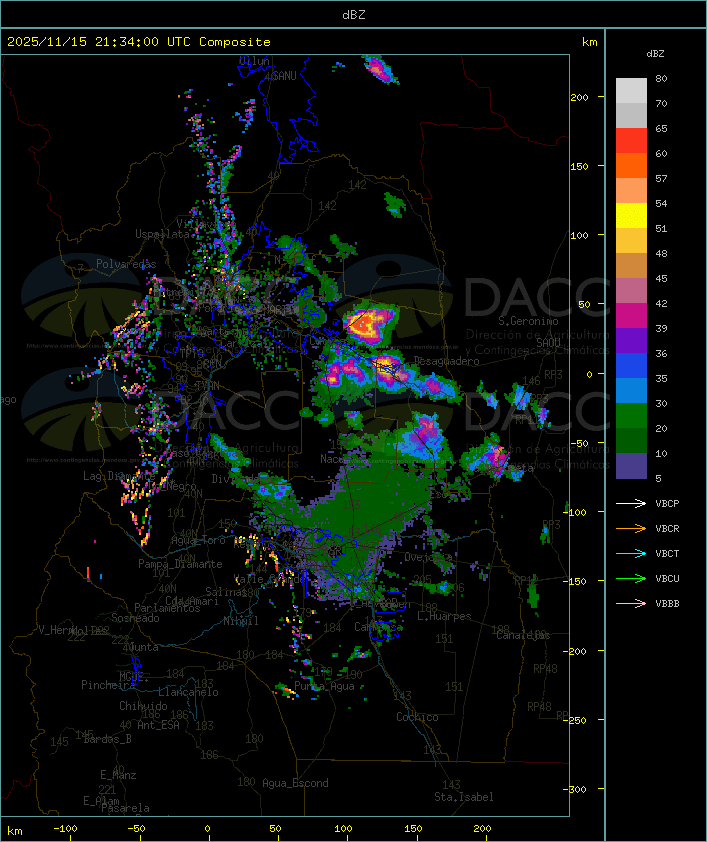Select the yellow 51-54 dBZ swatch
The width and height of the screenshot is (707, 842).
click(x=631, y=215)
